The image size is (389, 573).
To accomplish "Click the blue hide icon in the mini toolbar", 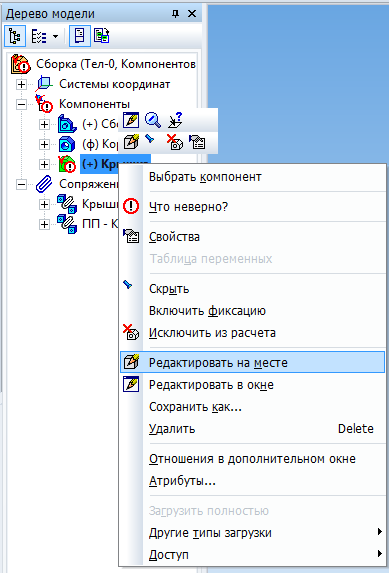I will click(150, 139).
